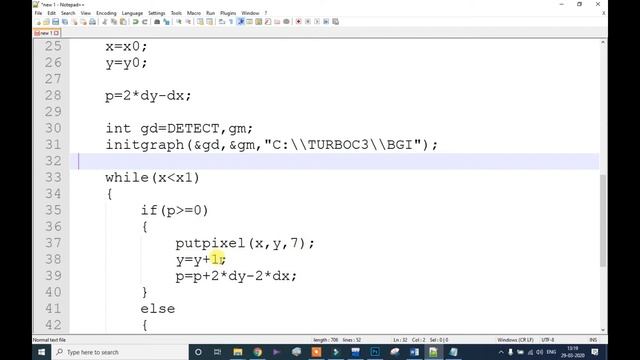Image resolution: width=640 pixels, height=360 pixels.
Task: Click the Close document toolbar icon
Action: [74, 22]
